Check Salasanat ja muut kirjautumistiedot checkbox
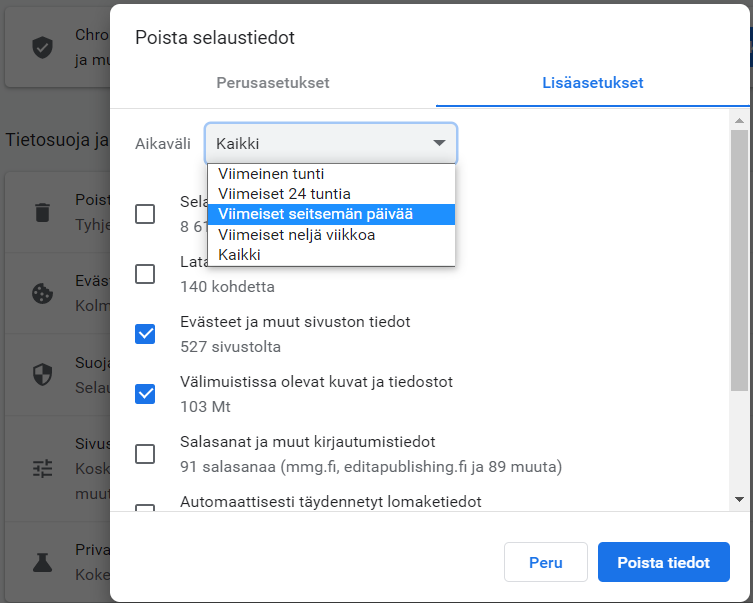Viewport: 753px width, 603px height. pos(145,454)
